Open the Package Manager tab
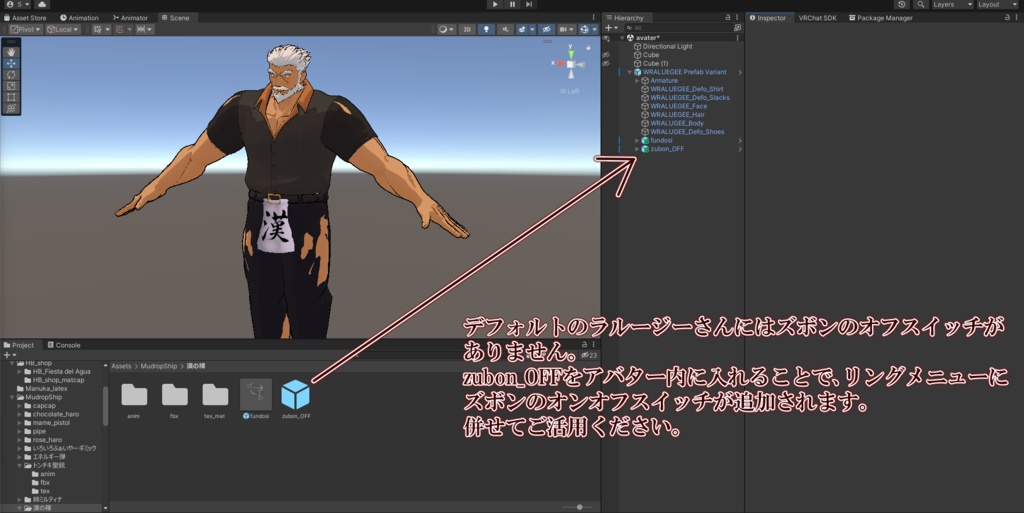The height and width of the screenshot is (513, 1024). [x=880, y=18]
